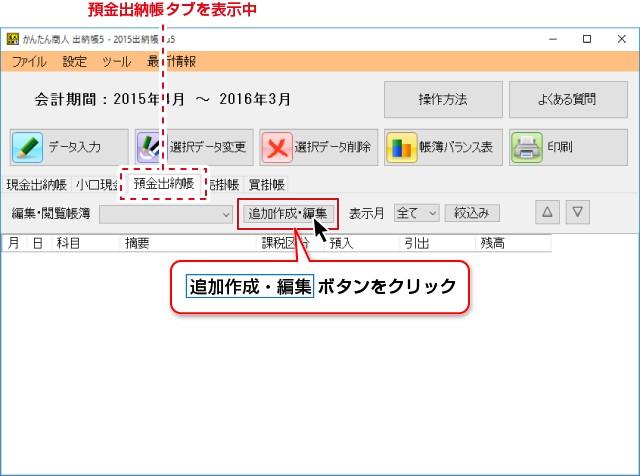Open the 表示月 全て dropdown
The height and width of the screenshot is (476, 640).
416,212
